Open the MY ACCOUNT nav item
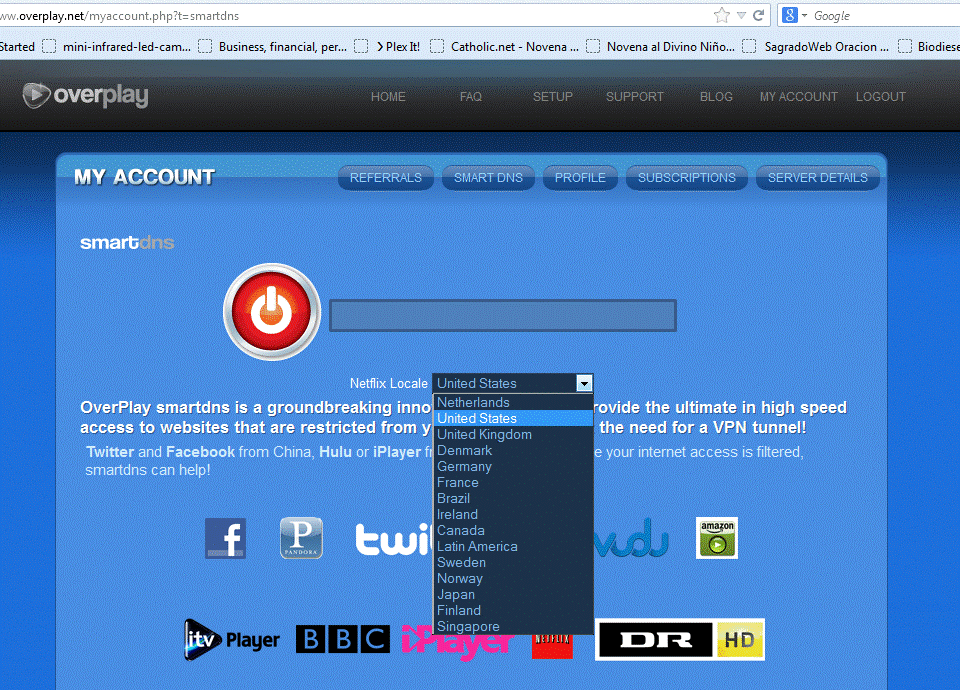The height and width of the screenshot is (690, 960). (x=798, y=97)
